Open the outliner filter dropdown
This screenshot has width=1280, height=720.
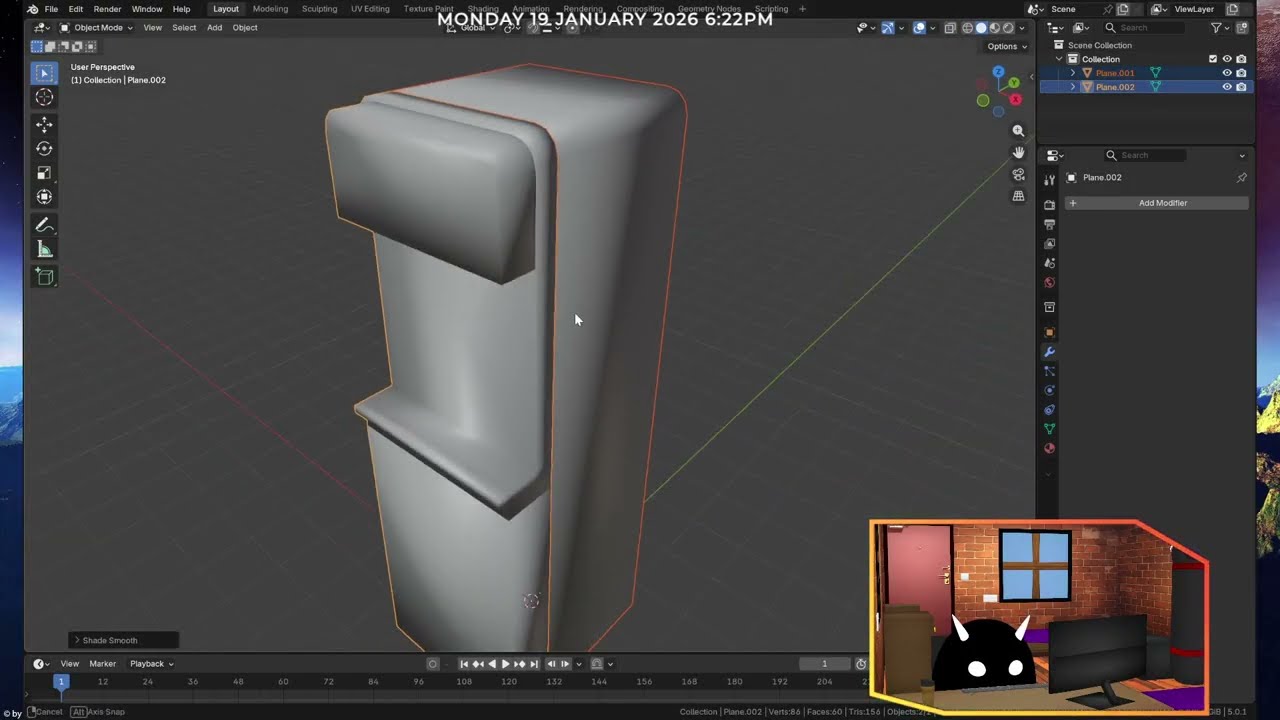1220,28
